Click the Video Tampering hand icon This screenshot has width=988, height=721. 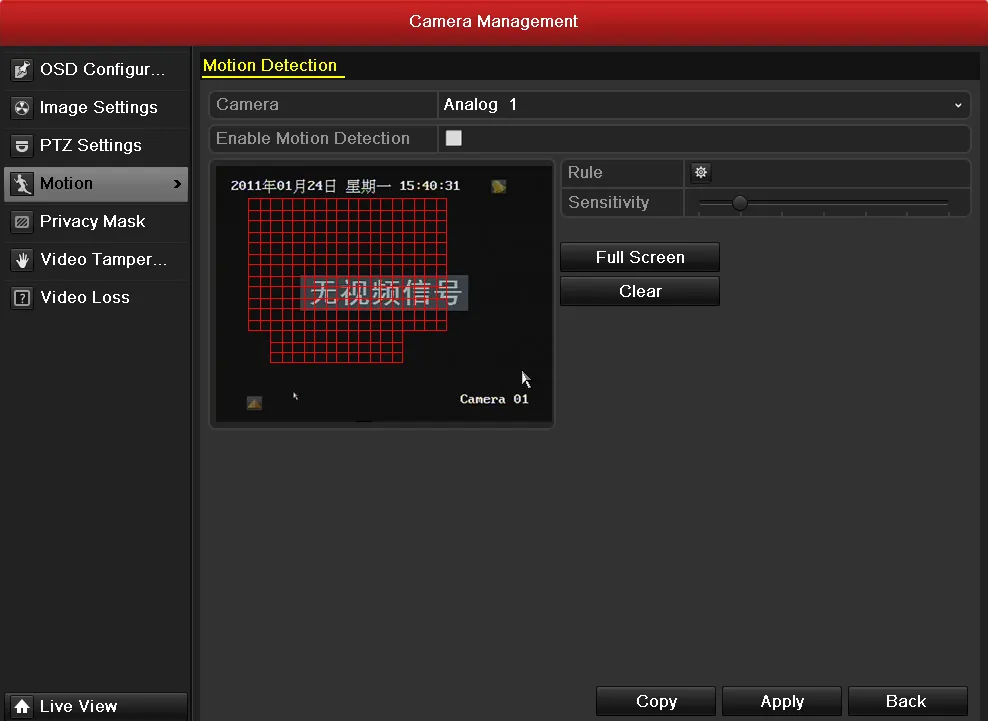pos(22,260)
